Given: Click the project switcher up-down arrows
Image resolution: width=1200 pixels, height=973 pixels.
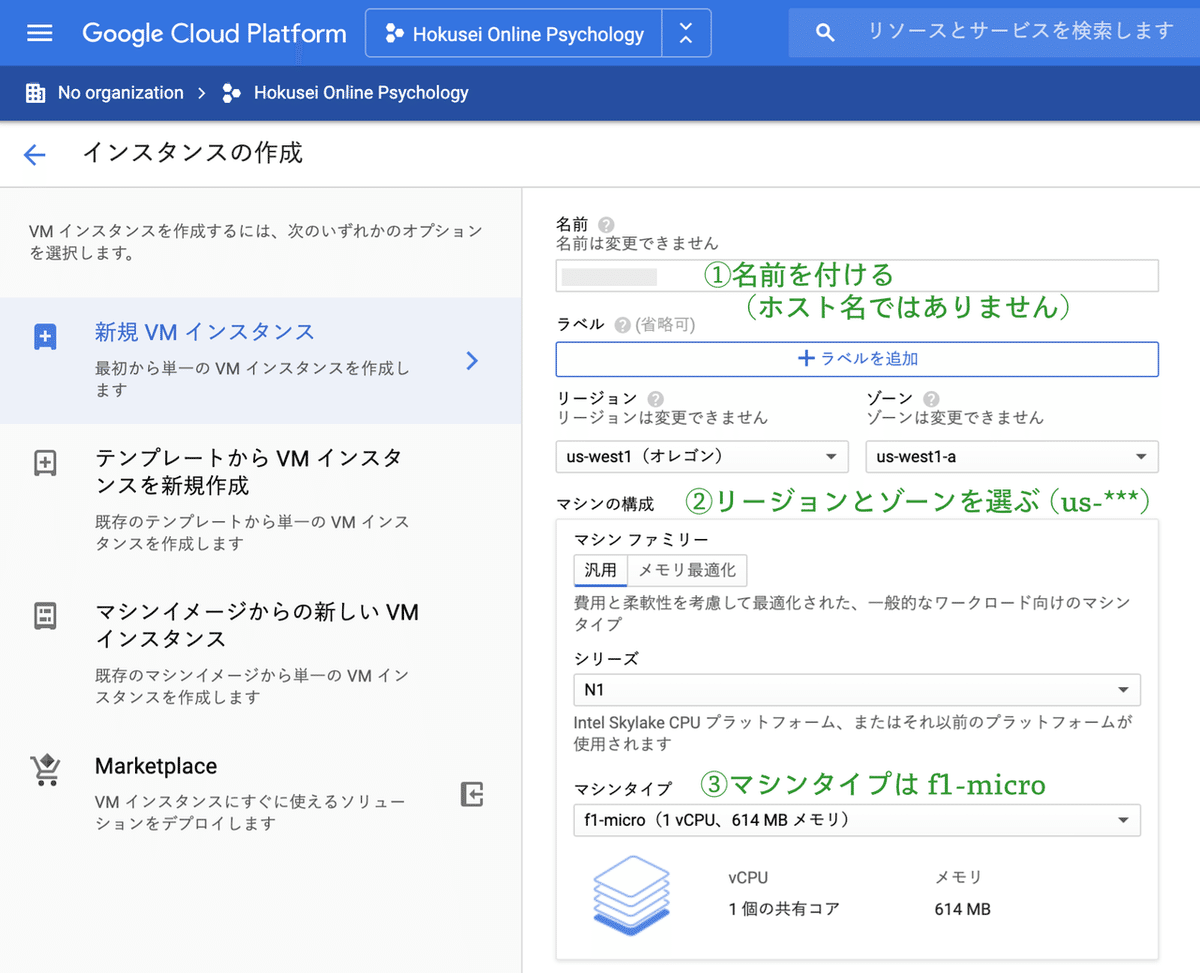Looking at the screenshot, I should [x=686, y=34].
